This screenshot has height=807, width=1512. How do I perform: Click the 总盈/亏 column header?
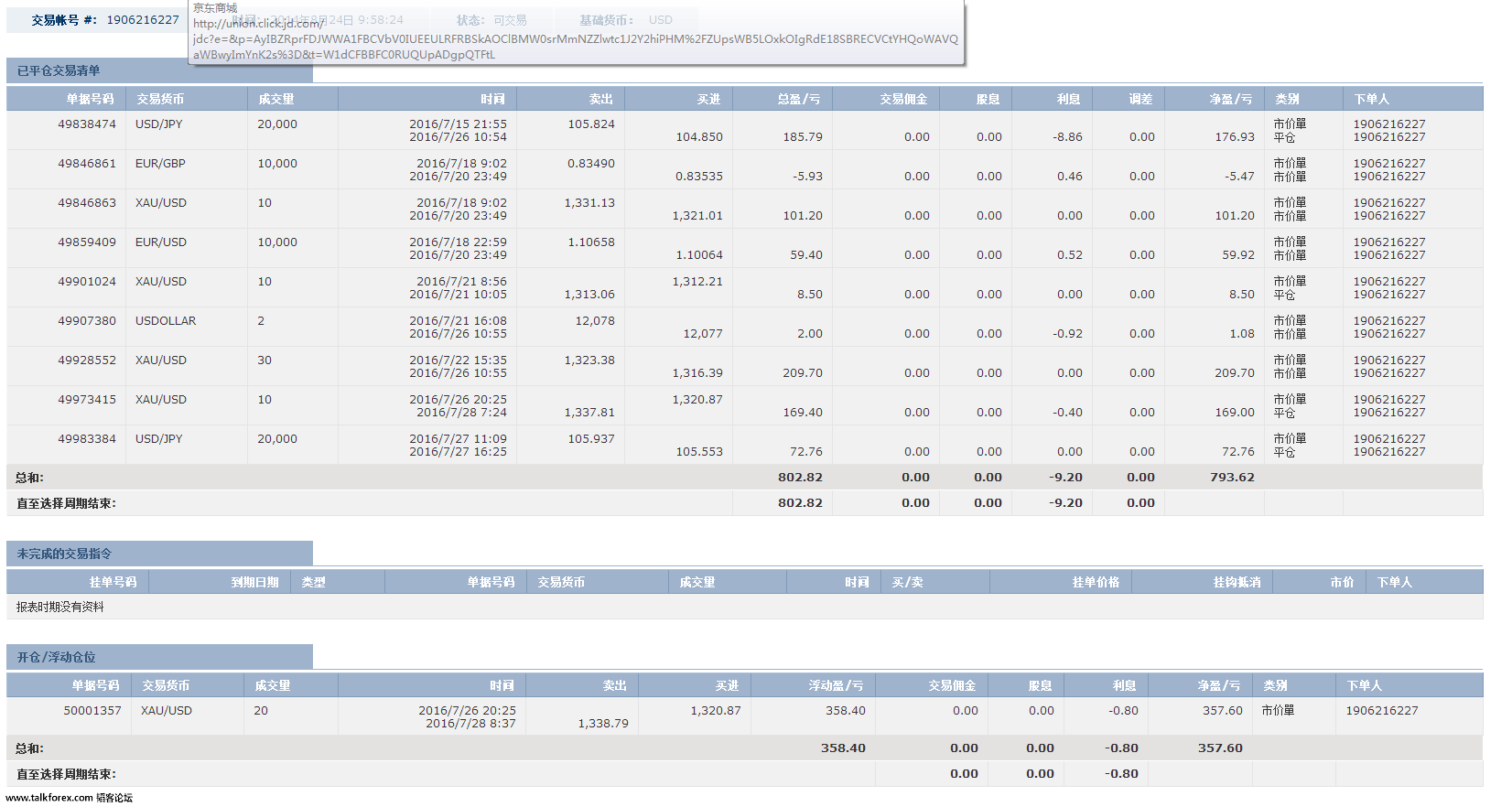point(799,99)
